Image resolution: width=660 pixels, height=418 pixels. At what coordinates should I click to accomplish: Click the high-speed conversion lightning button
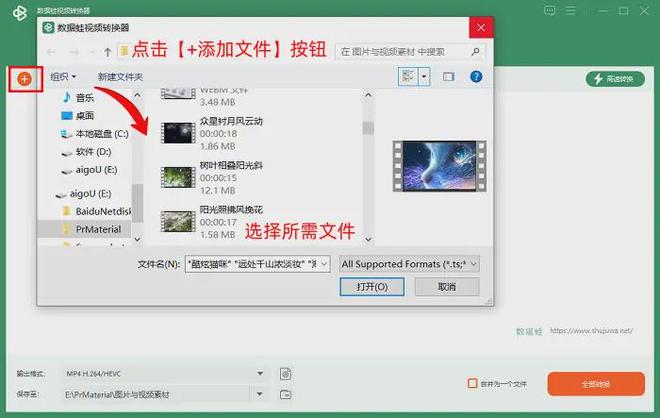615,79
